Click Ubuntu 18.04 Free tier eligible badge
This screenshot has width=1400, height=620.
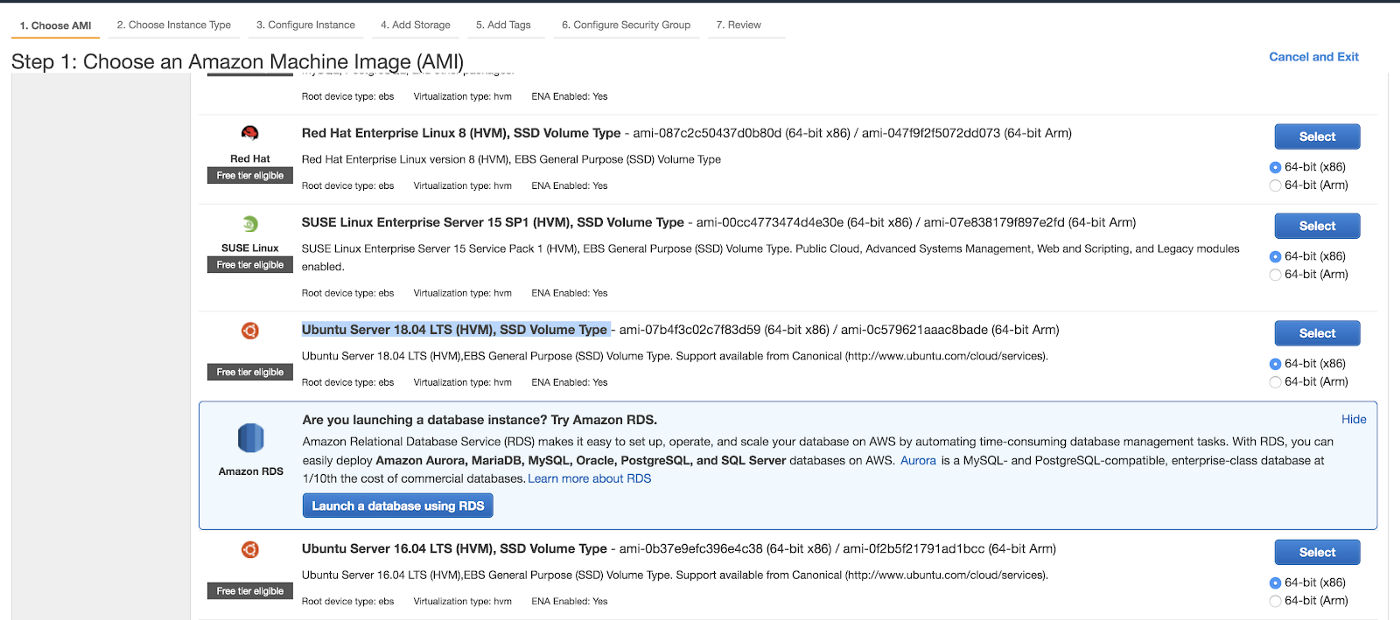pyautogui.click(x=250, y=372)
